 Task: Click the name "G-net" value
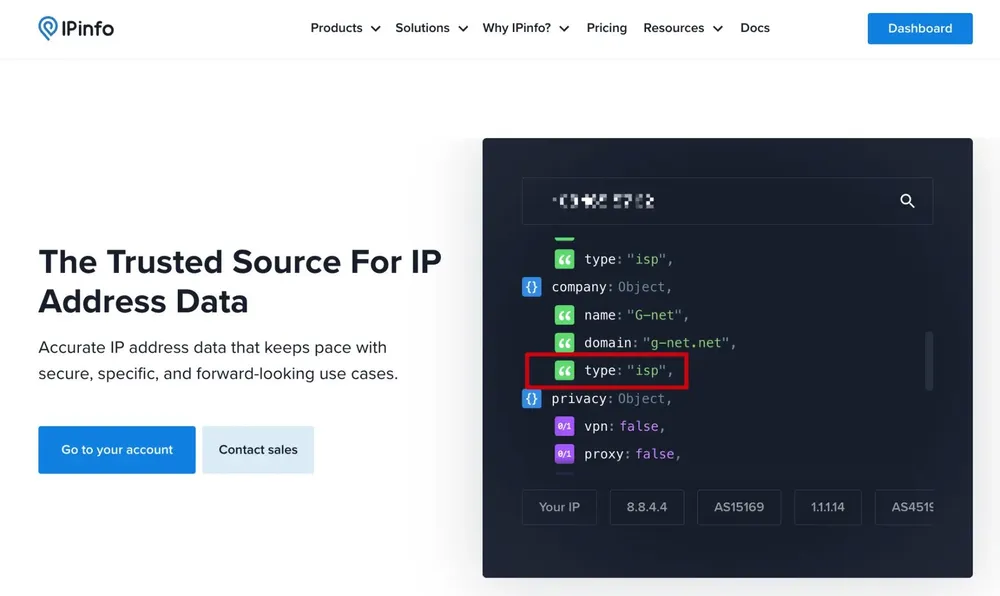coord(654,315)
